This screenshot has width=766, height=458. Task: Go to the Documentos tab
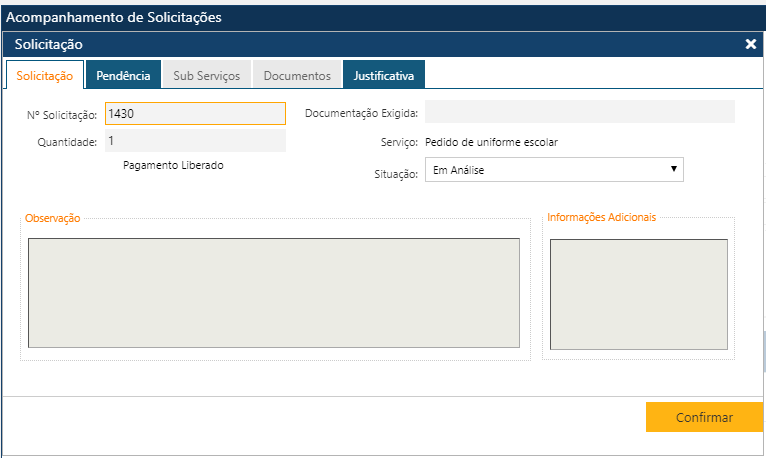[297, 75]
